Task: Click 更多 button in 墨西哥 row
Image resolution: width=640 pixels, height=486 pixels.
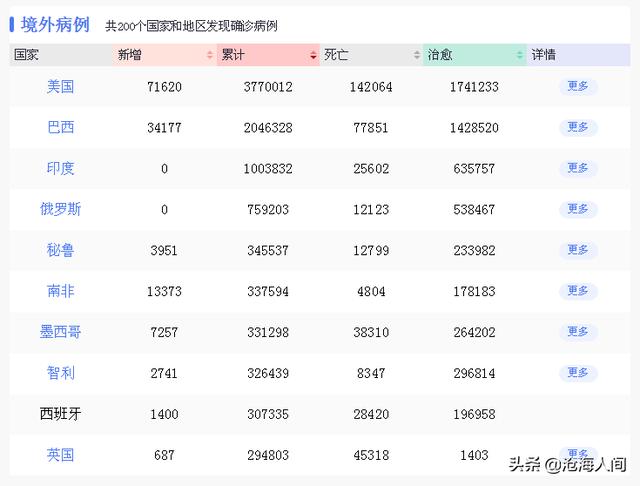Action: (578, 332)
